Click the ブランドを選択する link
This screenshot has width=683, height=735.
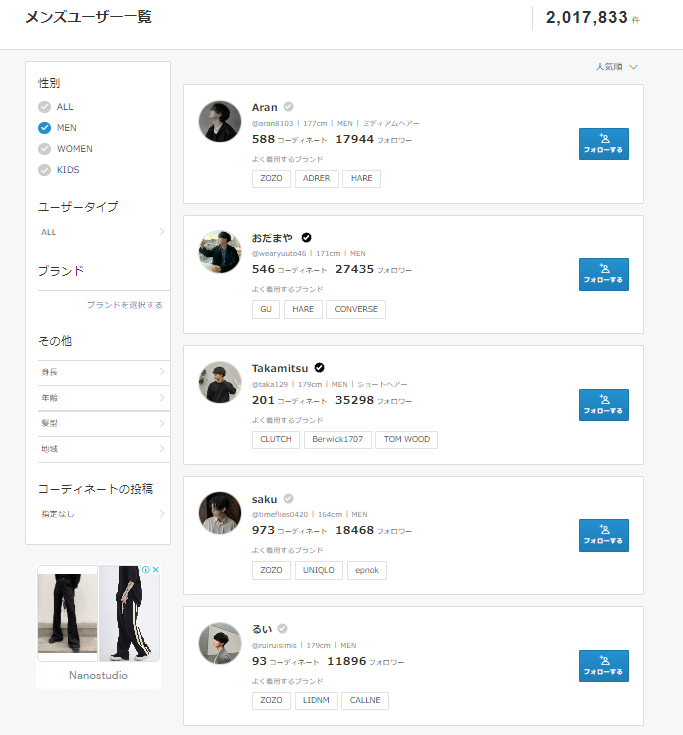point(125,305)
